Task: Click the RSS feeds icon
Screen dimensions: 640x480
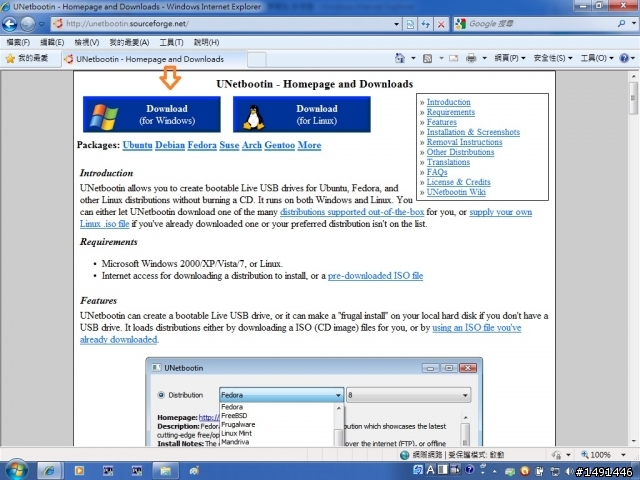Action: point(427,58)
